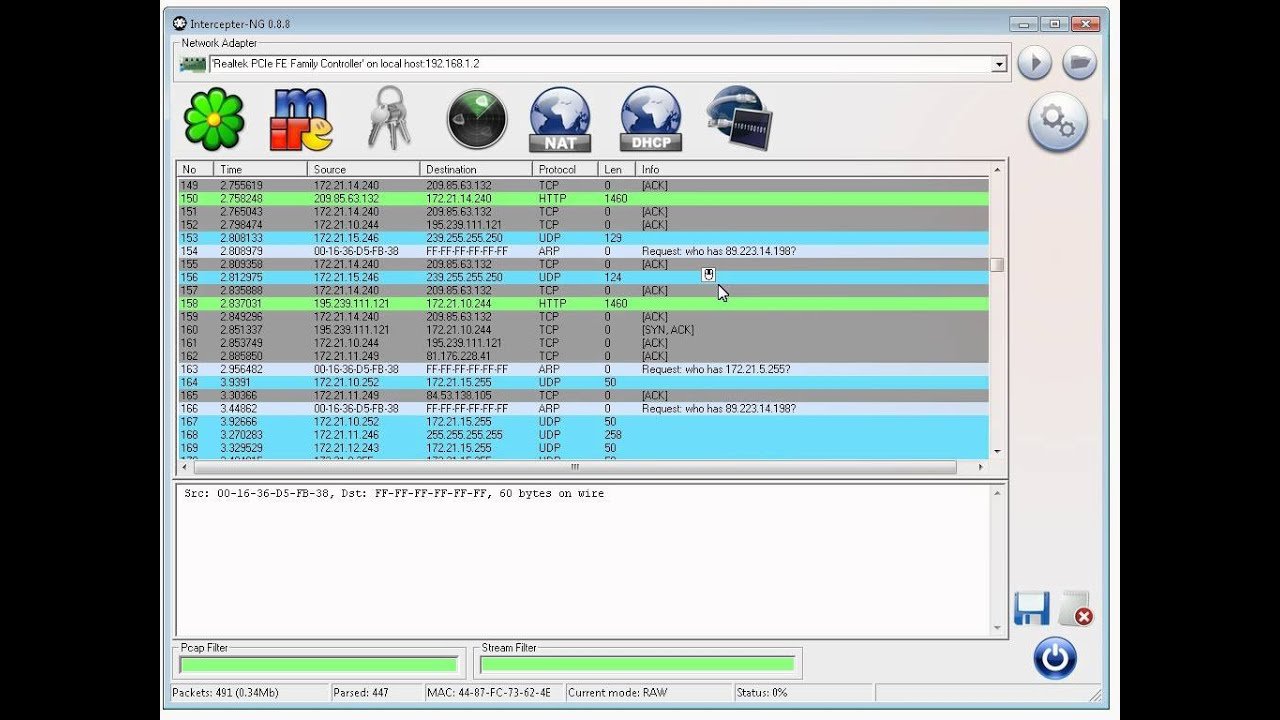Select packet row 166 ARP

coord(583,408)
